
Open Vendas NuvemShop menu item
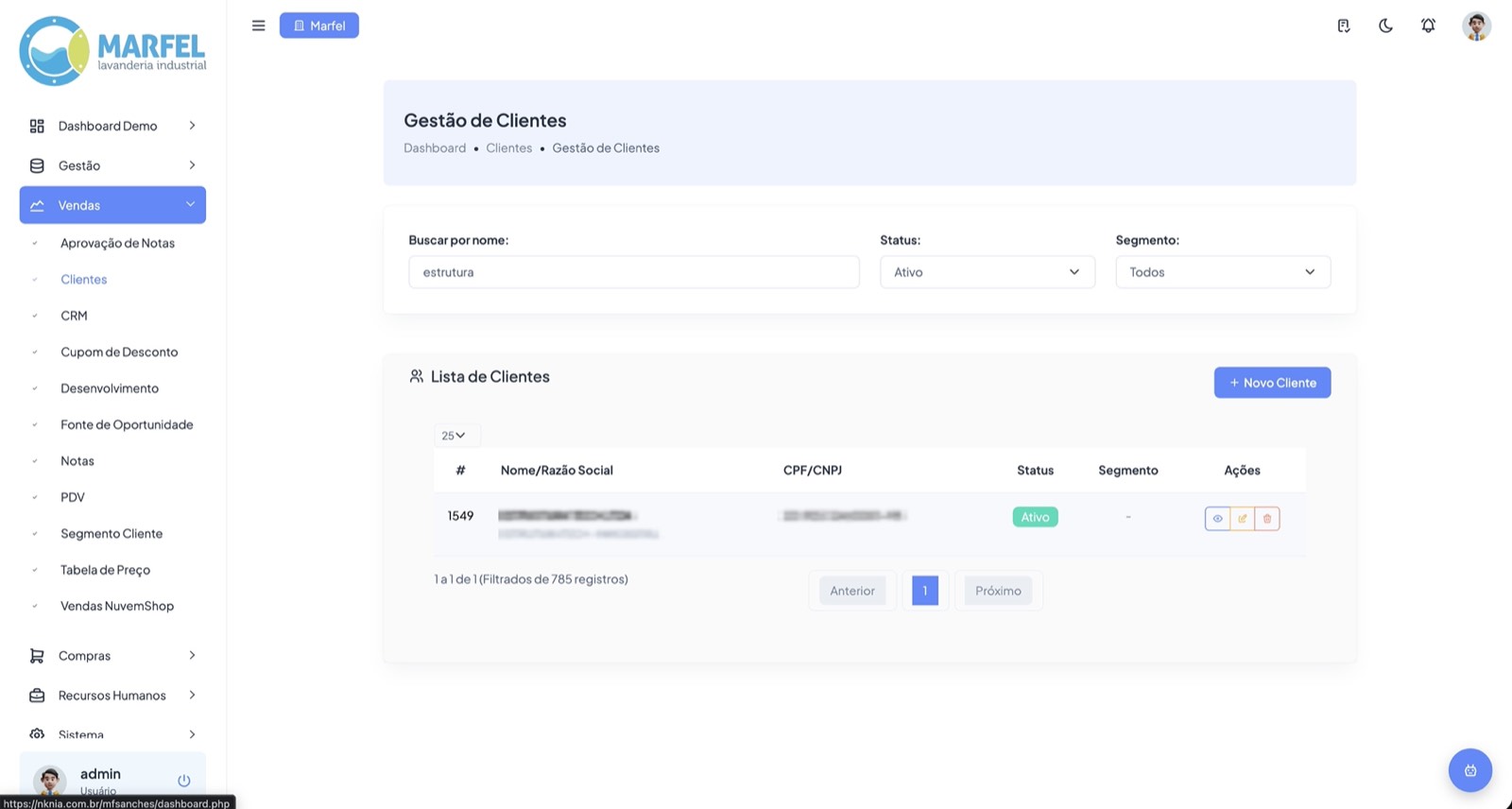117,606
